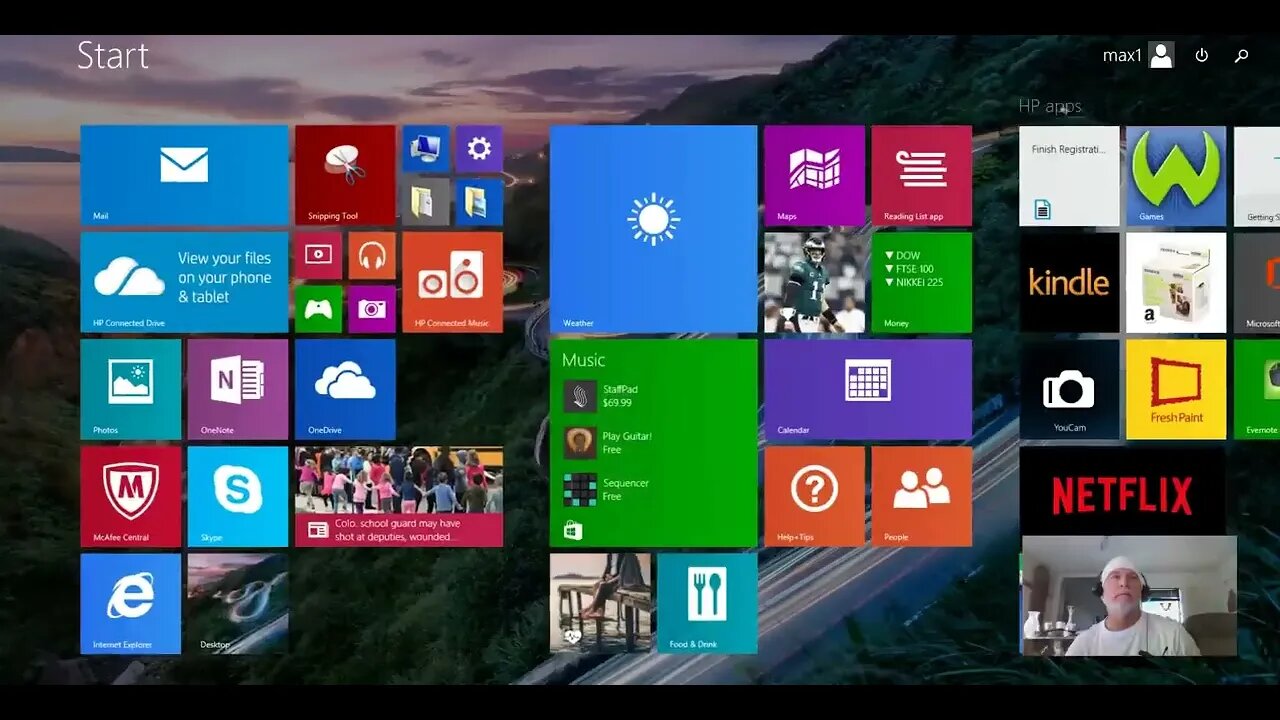Open the Fresh Paint tile
The width and height of the screenshot is (1280, 720).
(x=1176, y=389)
